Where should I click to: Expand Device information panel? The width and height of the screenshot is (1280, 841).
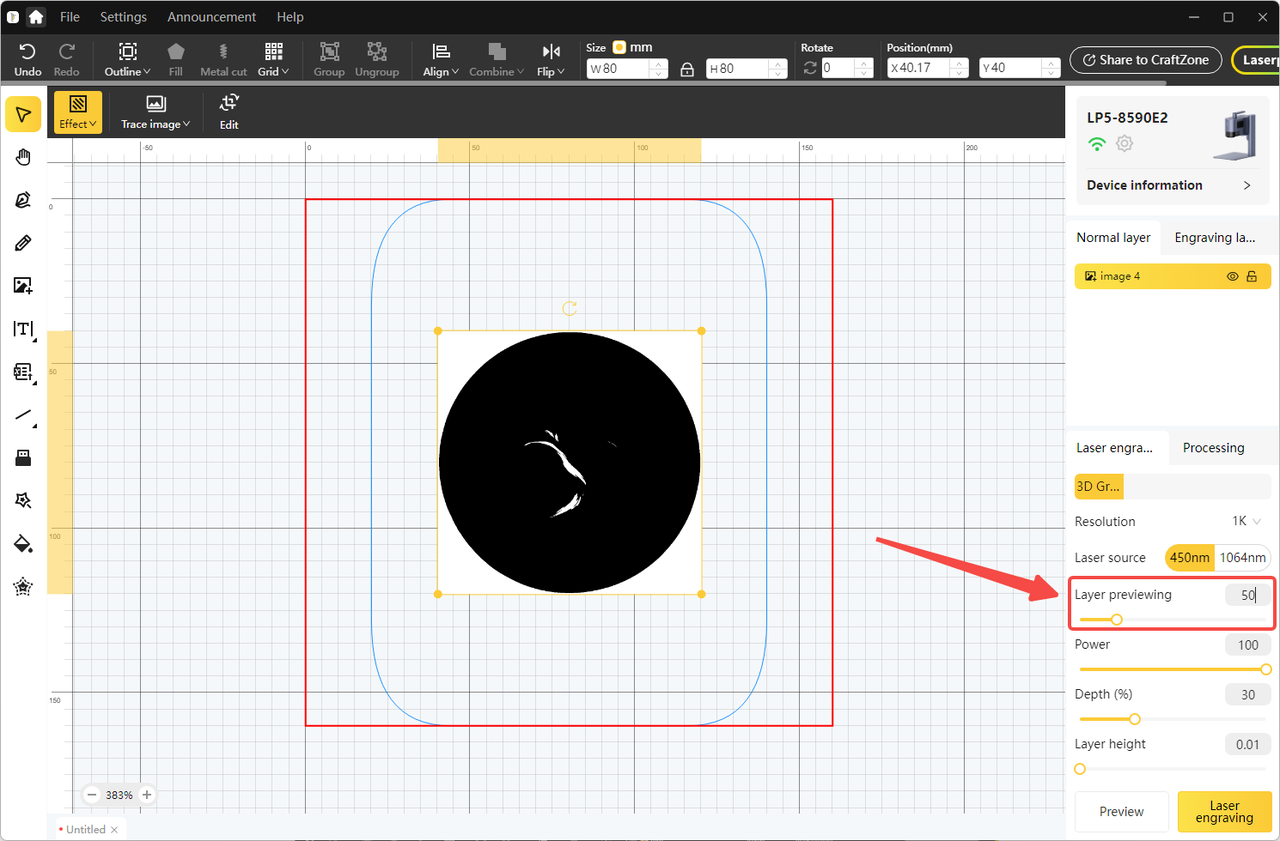point(1246,186)
